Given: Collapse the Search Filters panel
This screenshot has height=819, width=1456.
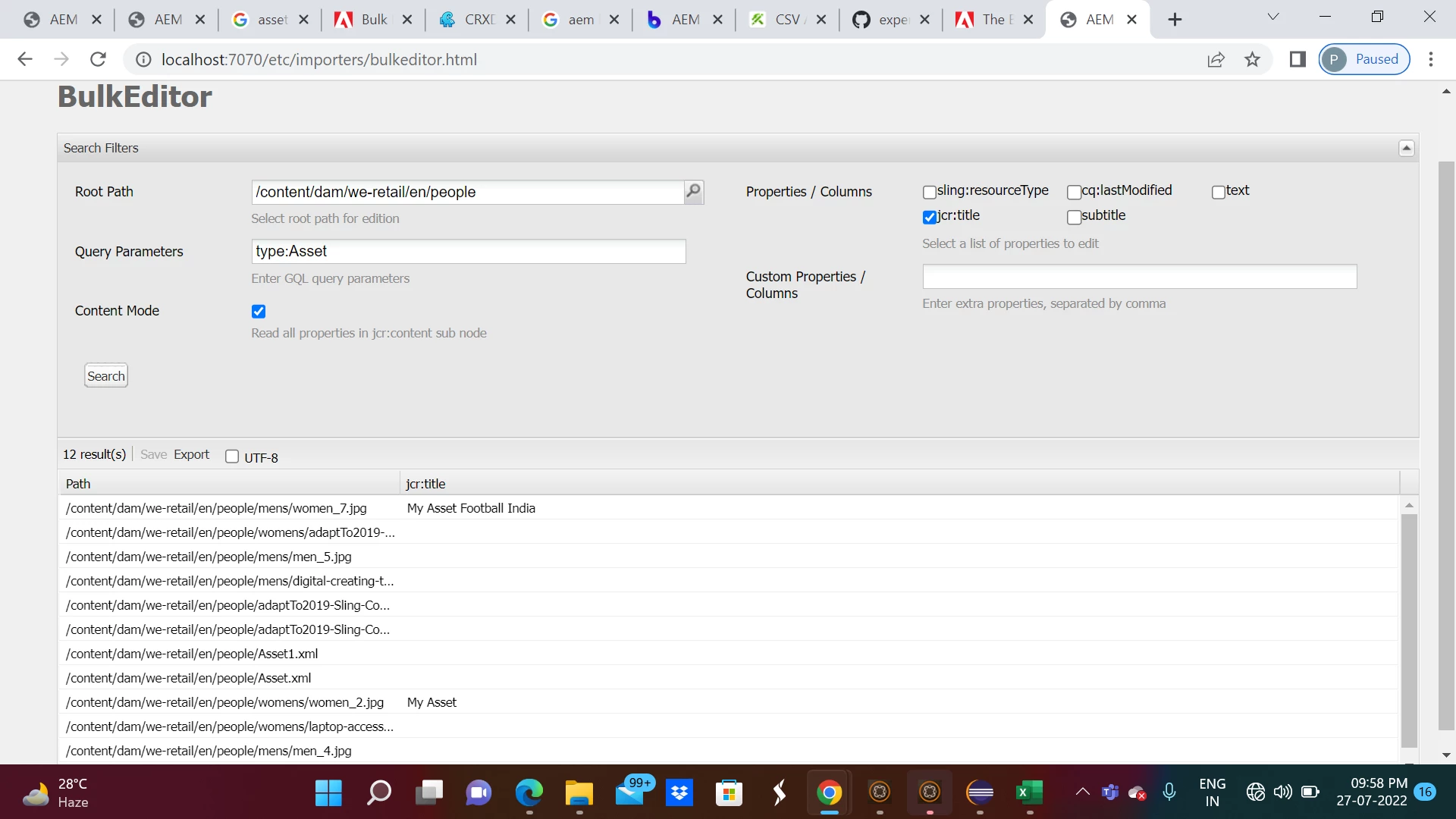Looking at the screenshot, I should click(x=1406, y=148).
